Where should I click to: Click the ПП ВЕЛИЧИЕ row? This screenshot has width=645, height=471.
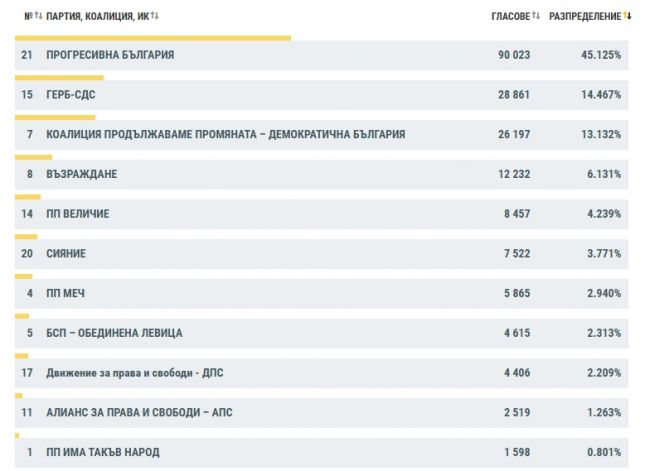78,214
